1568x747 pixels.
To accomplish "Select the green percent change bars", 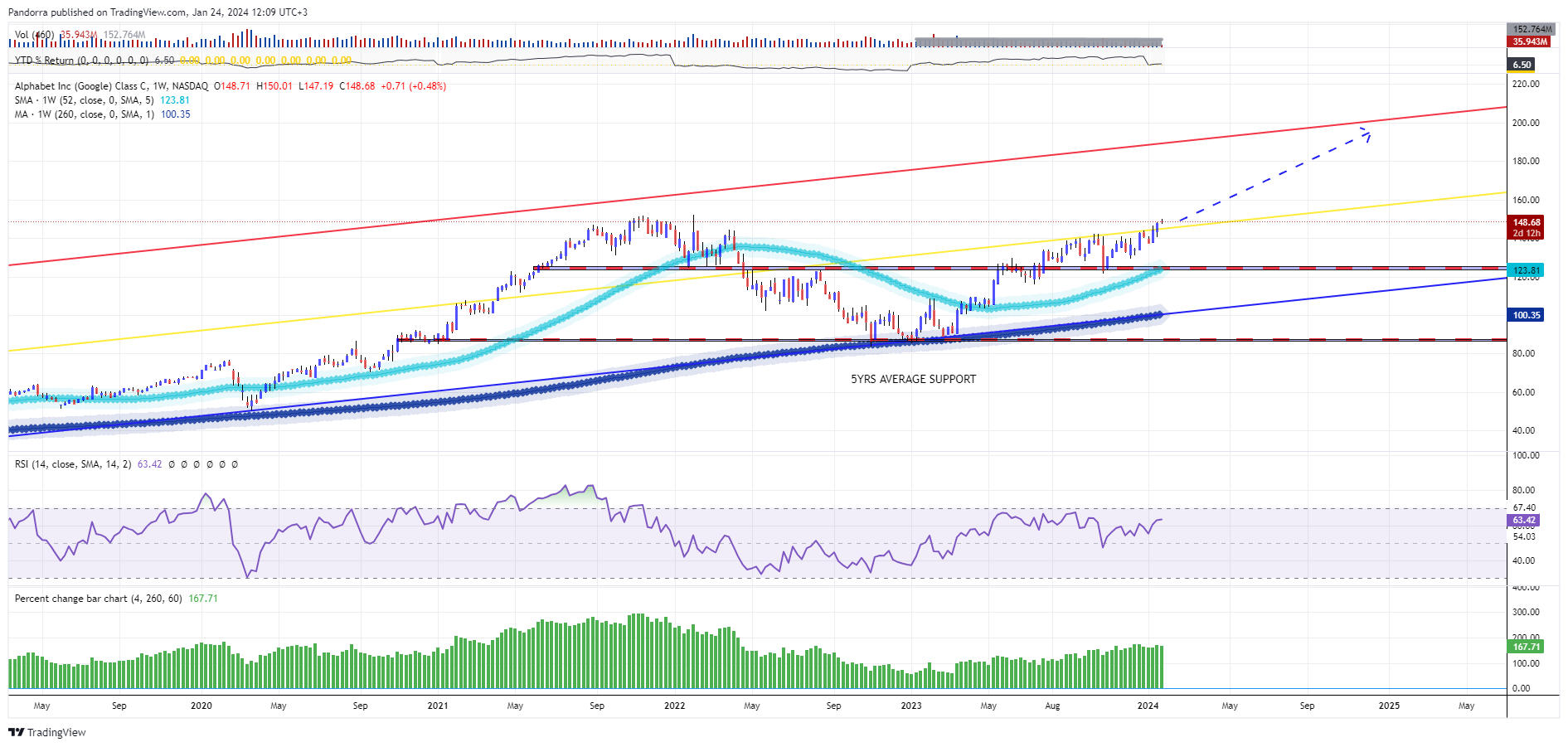I will (x=585, y=655).
